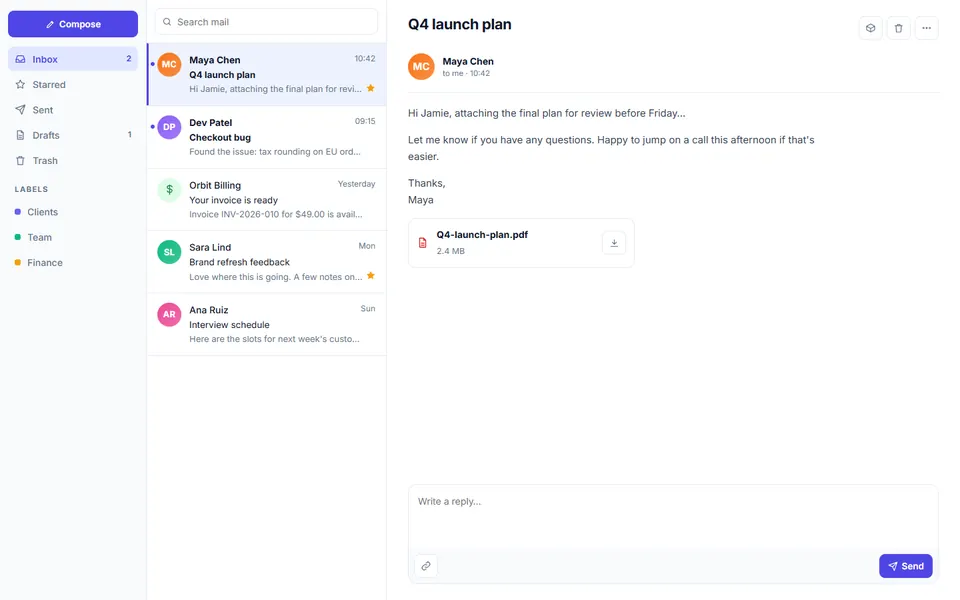Click the Search mail field
Screen dimensions: 960x600
click(266, 21)
